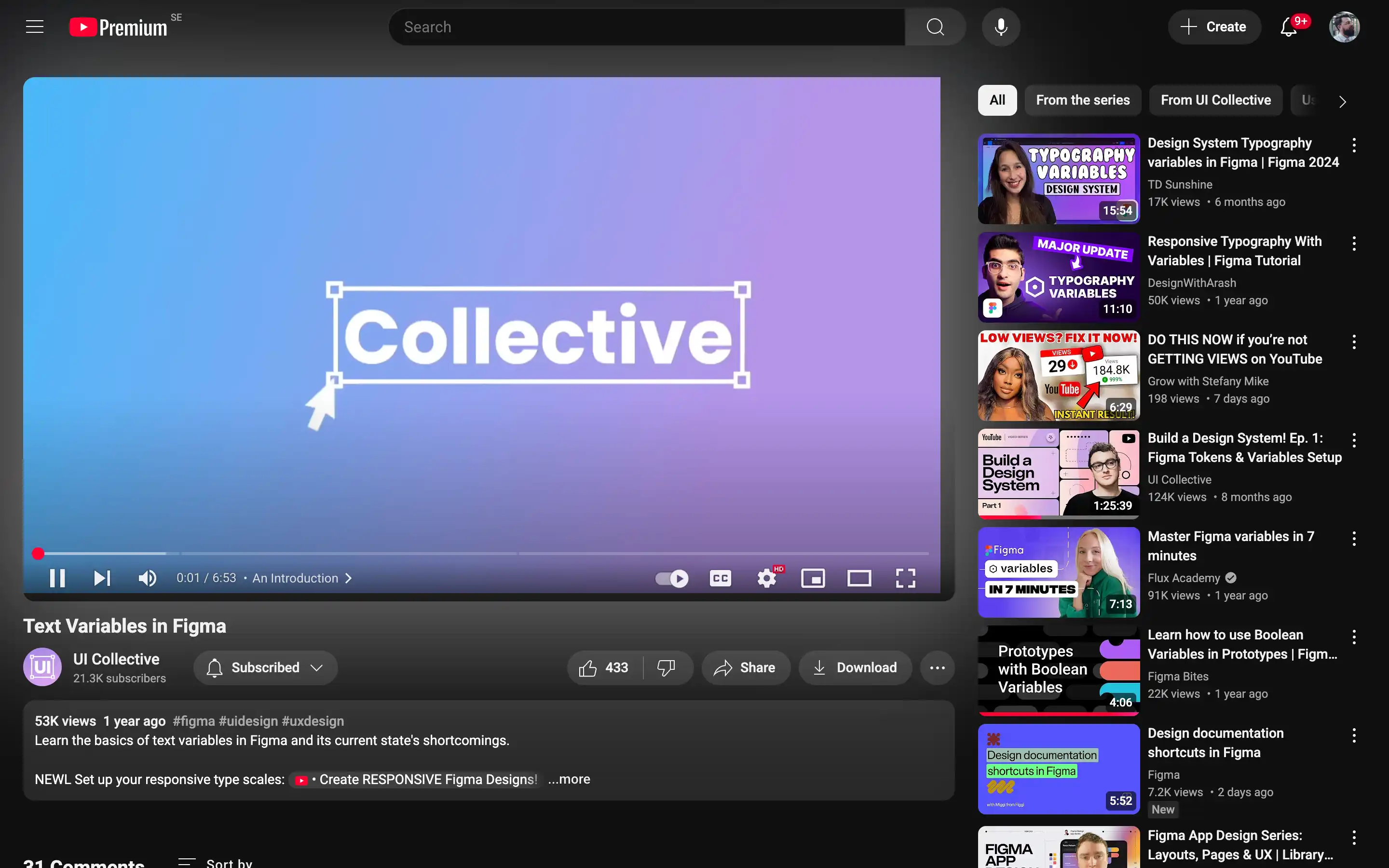Go to YouTube Premium home logo

[118, 27]
